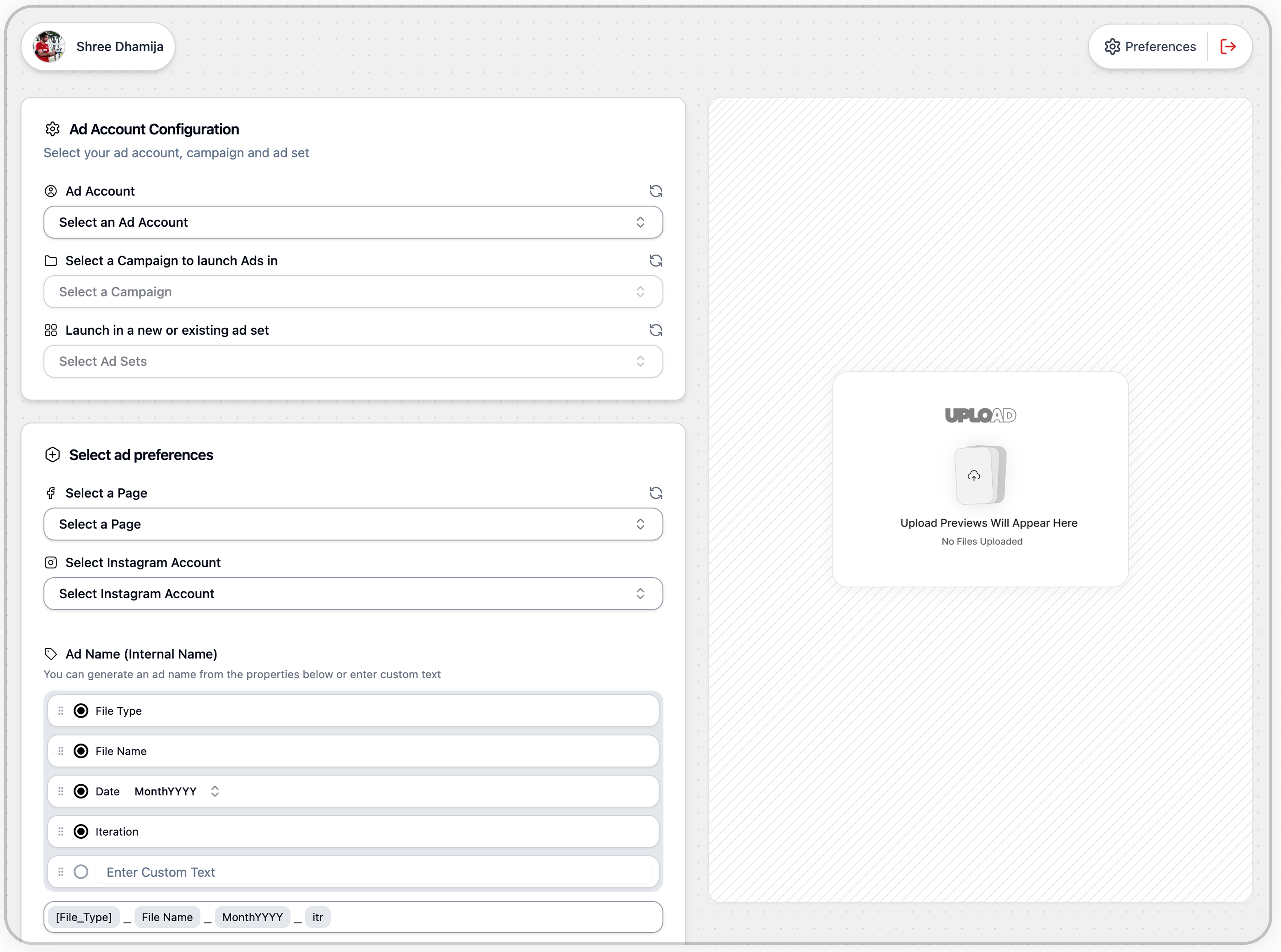Click the Preferences gear icon
Screen dimensions: 1281x952
(x=1112, y=47)
